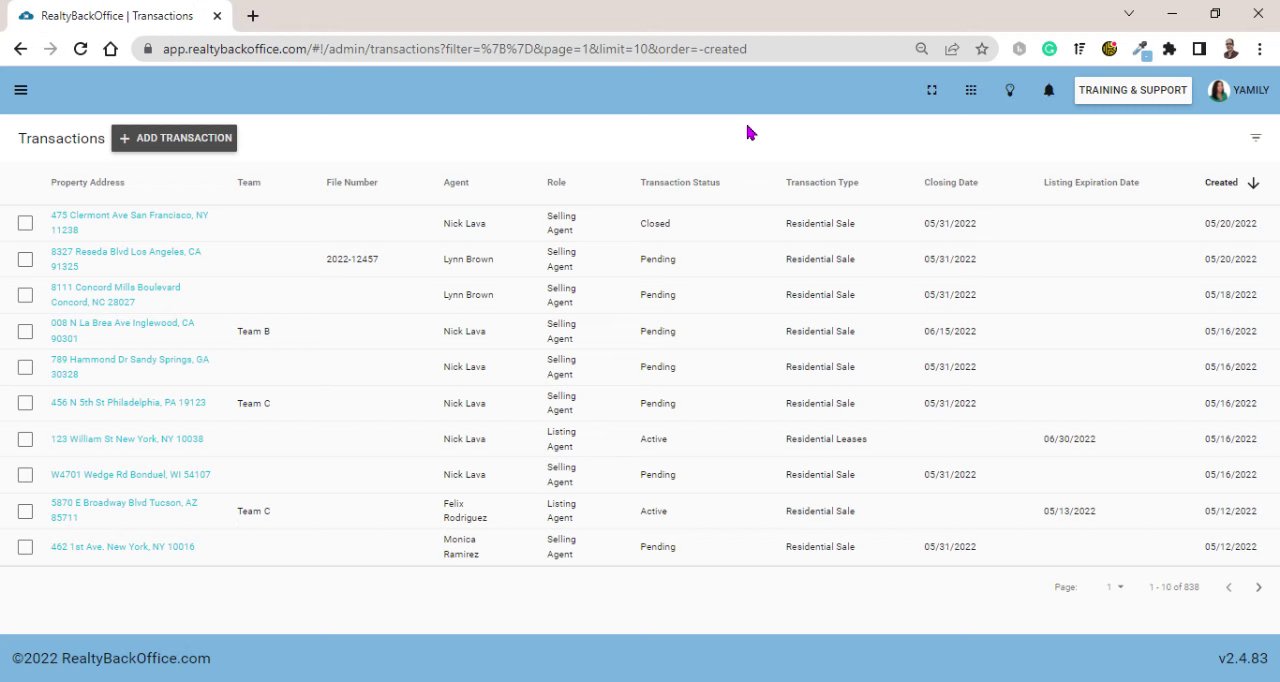Open 5870 E Broadway Blvd Tucson link
The width and height of the screenshot is (1280, 682).
click(124, 511)
